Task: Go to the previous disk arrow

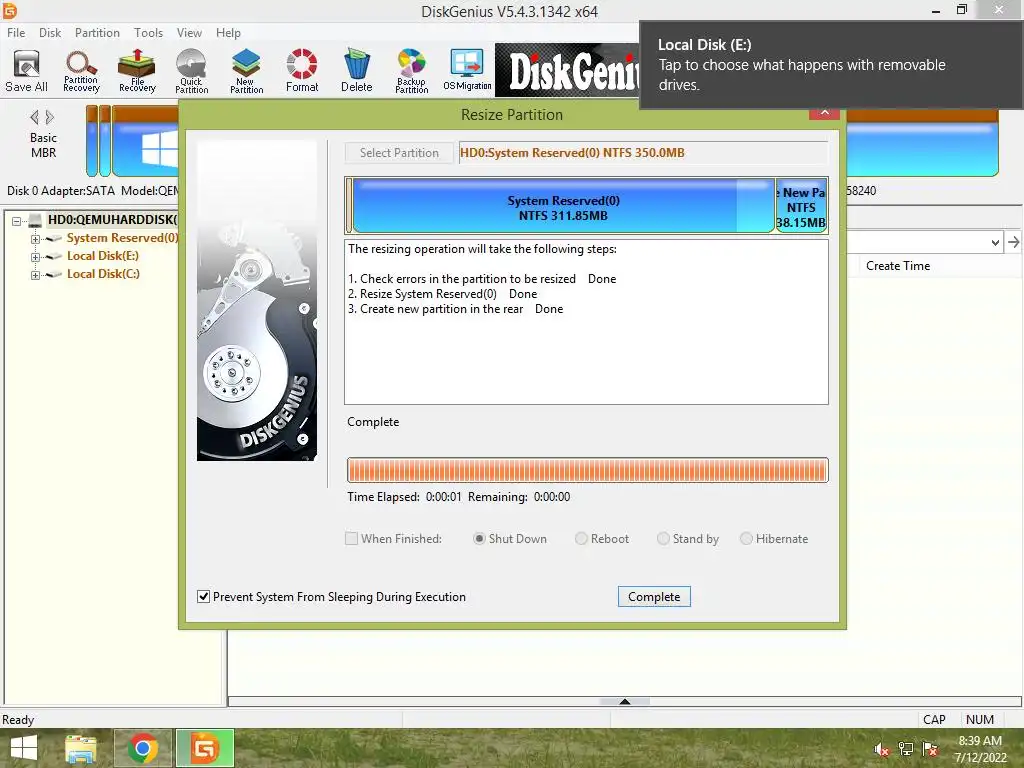Action: 35,118
